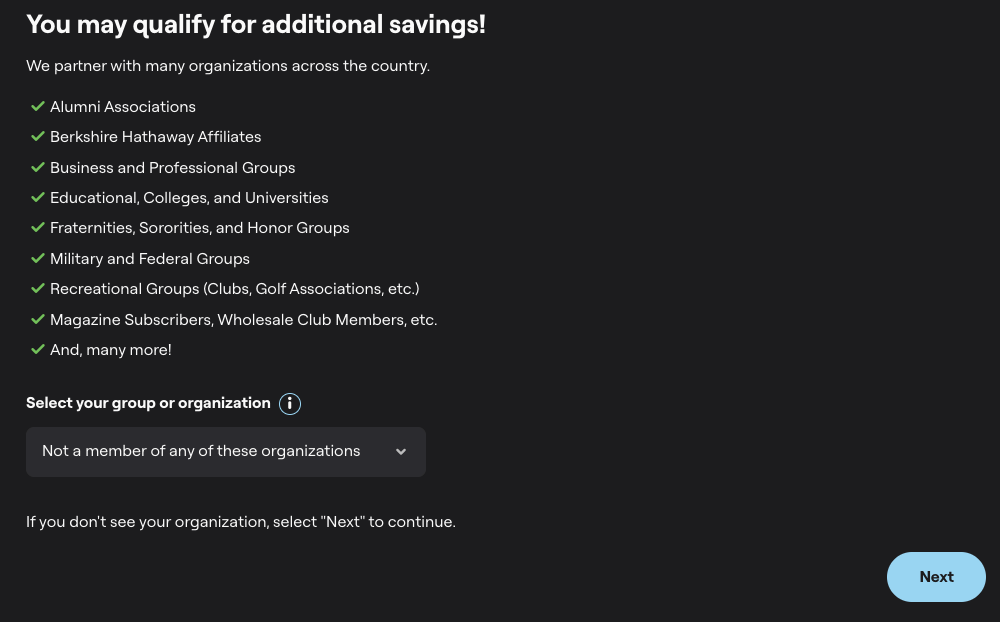Image resolution: width=1000 pixels, height=622 pixels.
Task: Click the info icon beside group label
Action: [x=290, y=404]
